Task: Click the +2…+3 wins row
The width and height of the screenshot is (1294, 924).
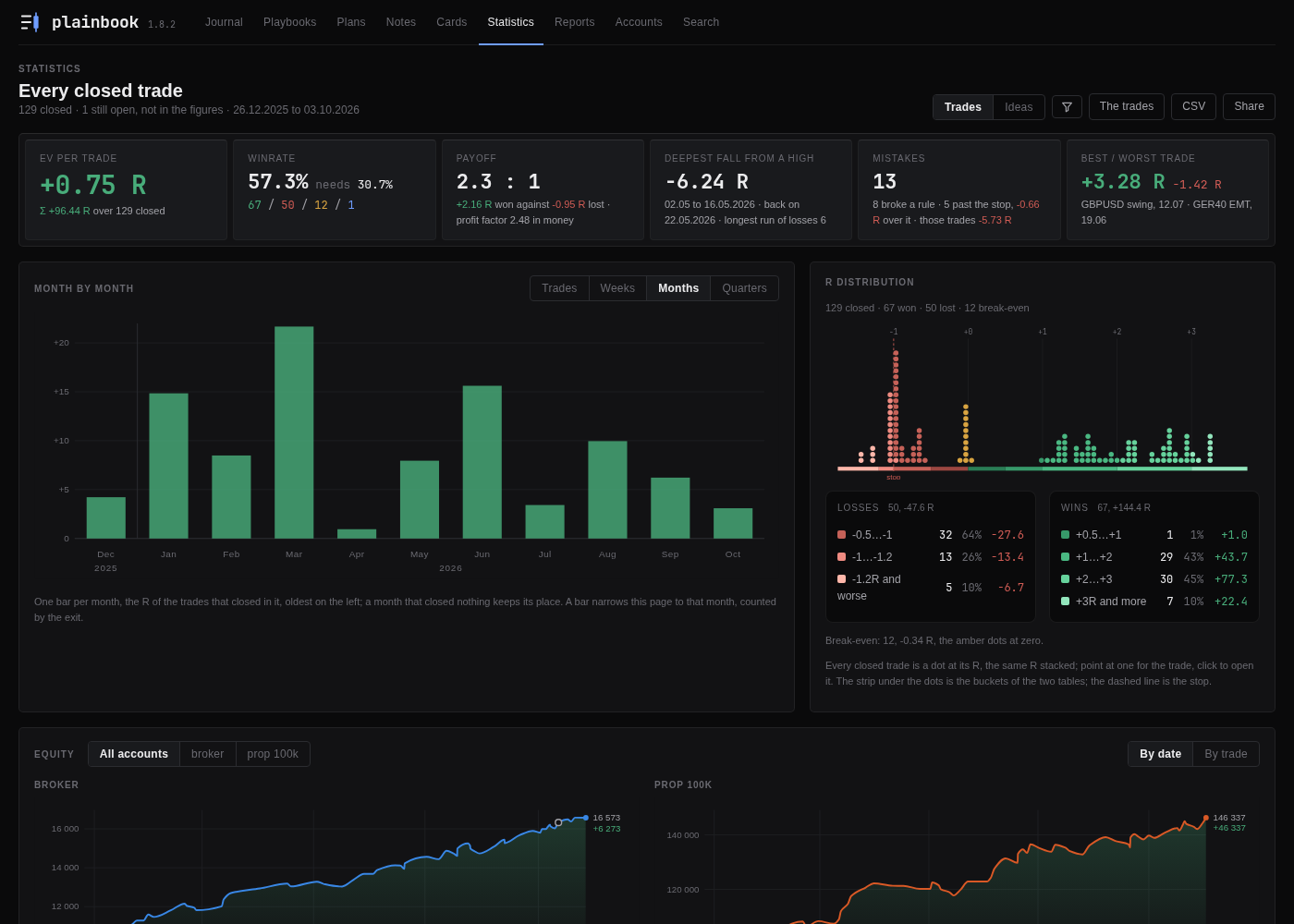Action: tap(1154, 579)
